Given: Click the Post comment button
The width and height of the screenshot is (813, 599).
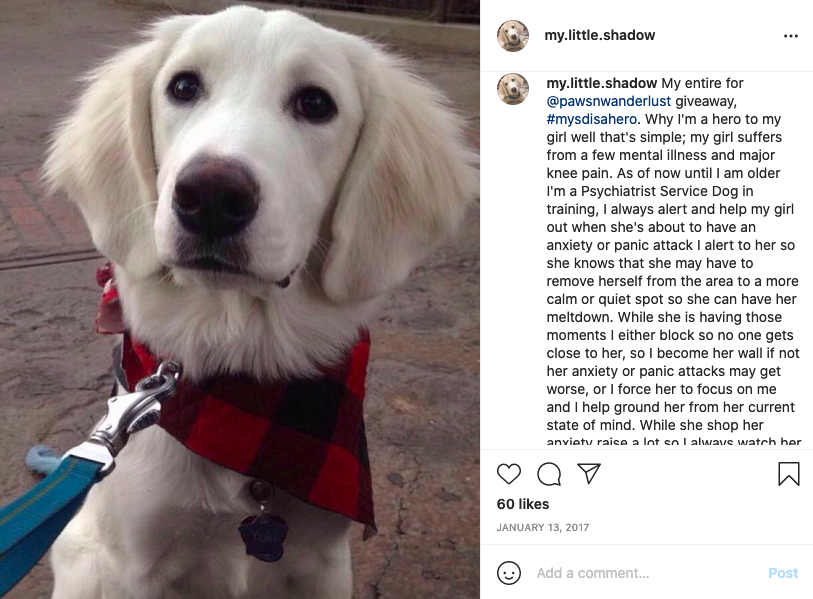Looking at the screenshot, I should pyautogui.click(x=783, y=573).
